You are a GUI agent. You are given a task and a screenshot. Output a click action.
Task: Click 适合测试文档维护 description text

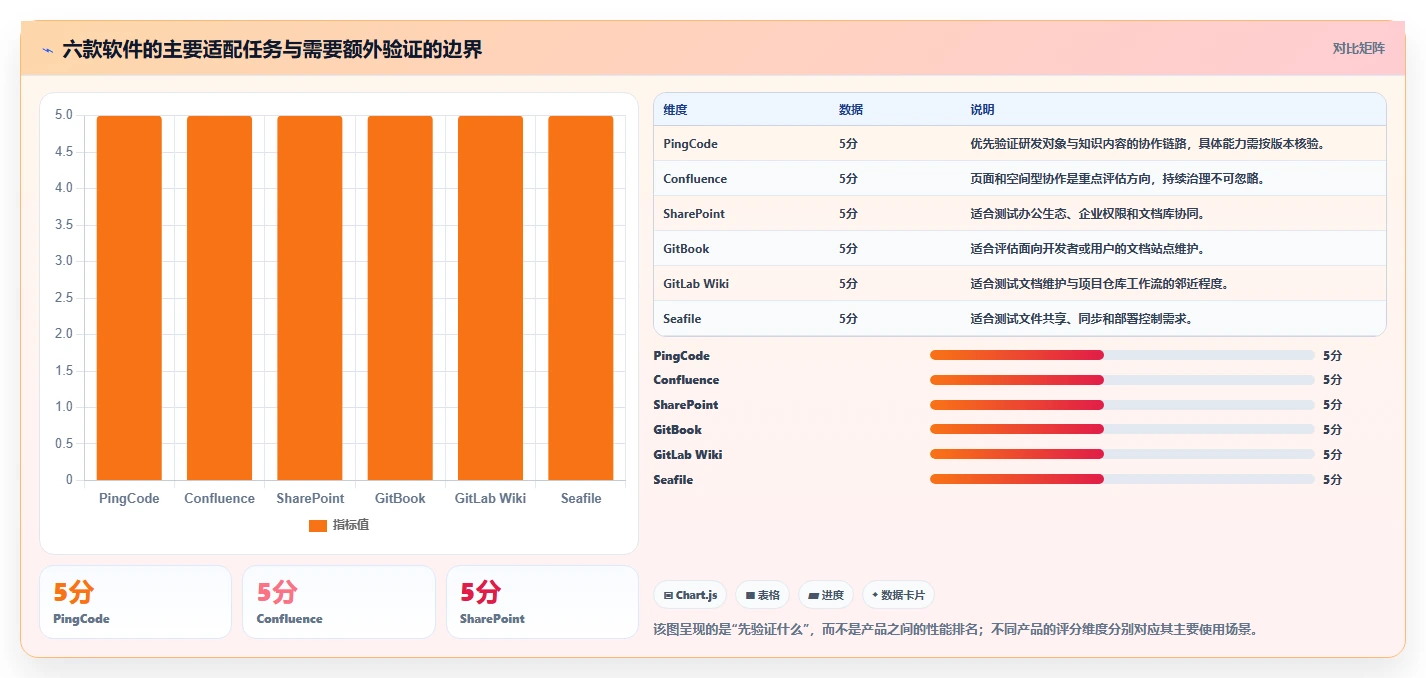pos(1100,284)
